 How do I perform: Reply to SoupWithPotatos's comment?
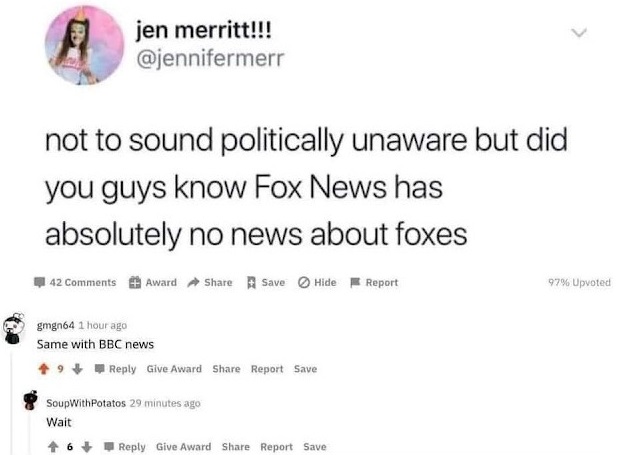[126, 447]
